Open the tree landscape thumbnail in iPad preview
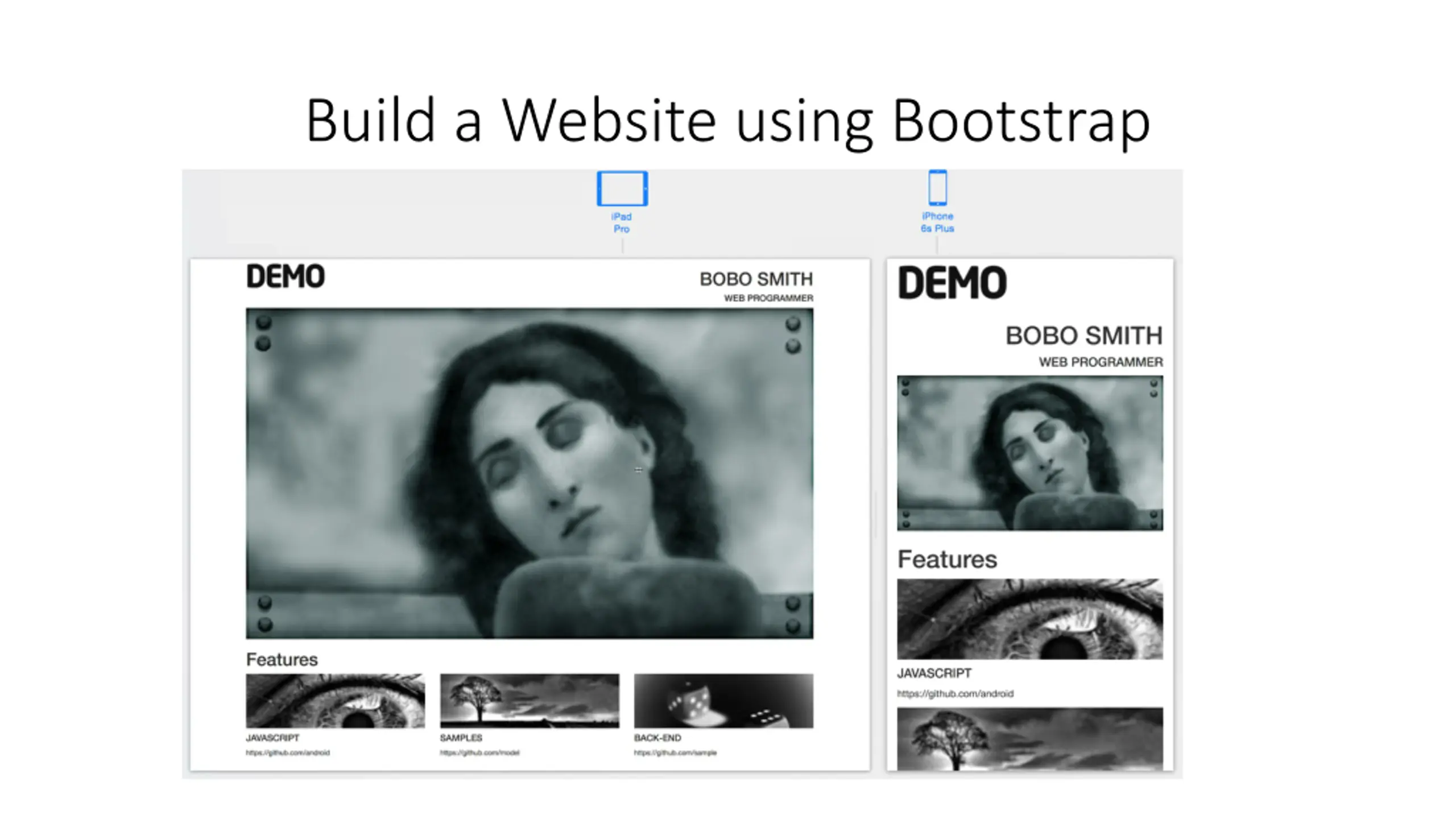Image resolution: width=1456 pixels, height=819 pixels. pos(530,701)
